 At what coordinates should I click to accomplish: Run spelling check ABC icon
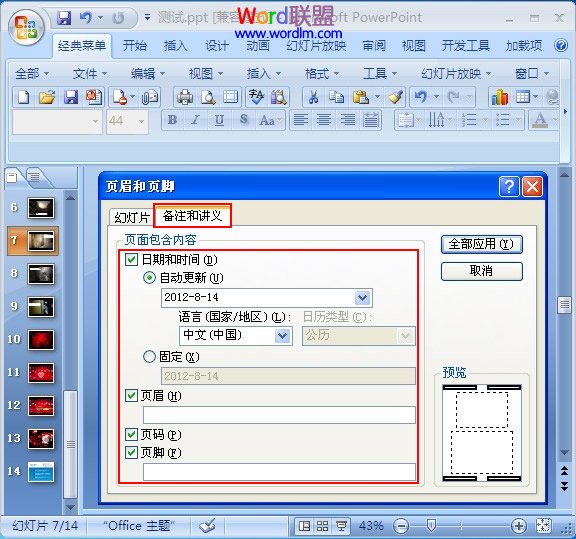tap(256, 97)
